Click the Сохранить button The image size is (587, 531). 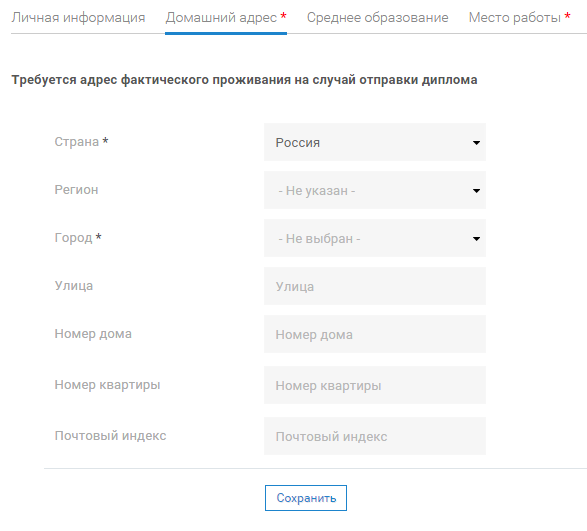306,498
